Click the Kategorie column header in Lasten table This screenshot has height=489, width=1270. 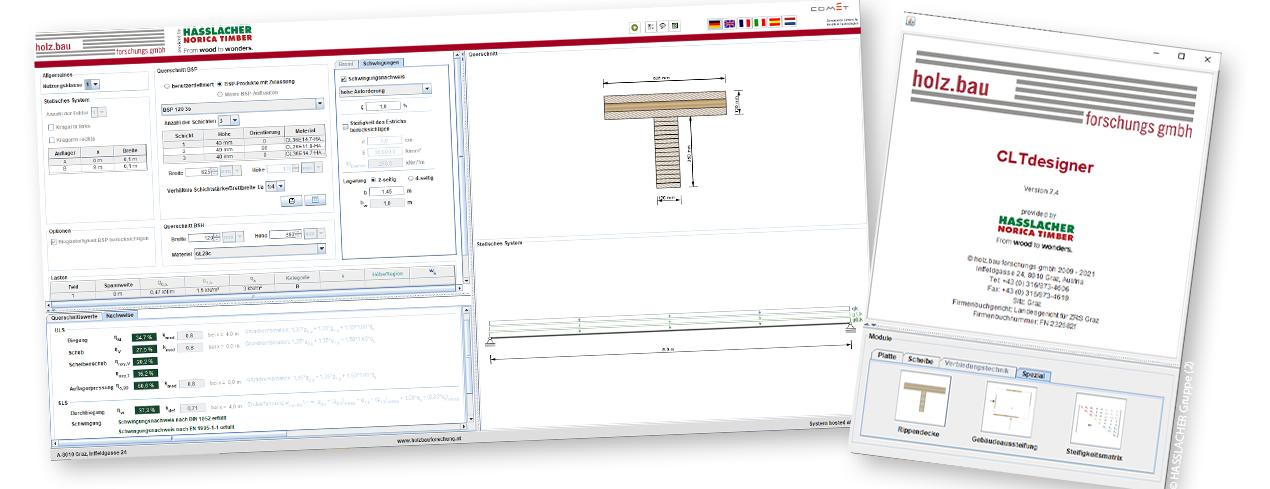point(295,277)
